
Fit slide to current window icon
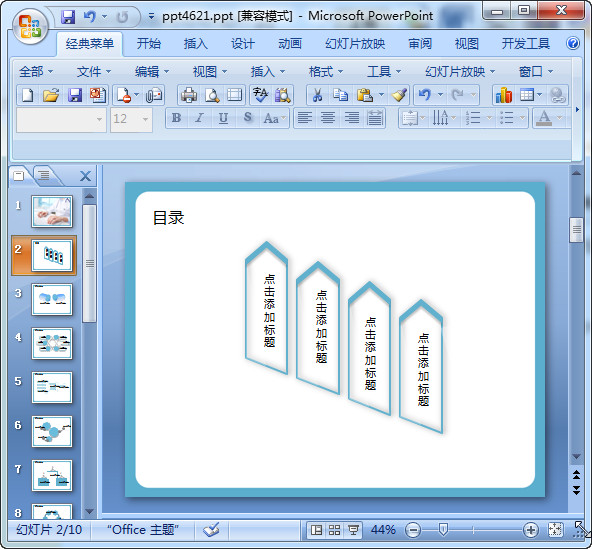[555, 530]
